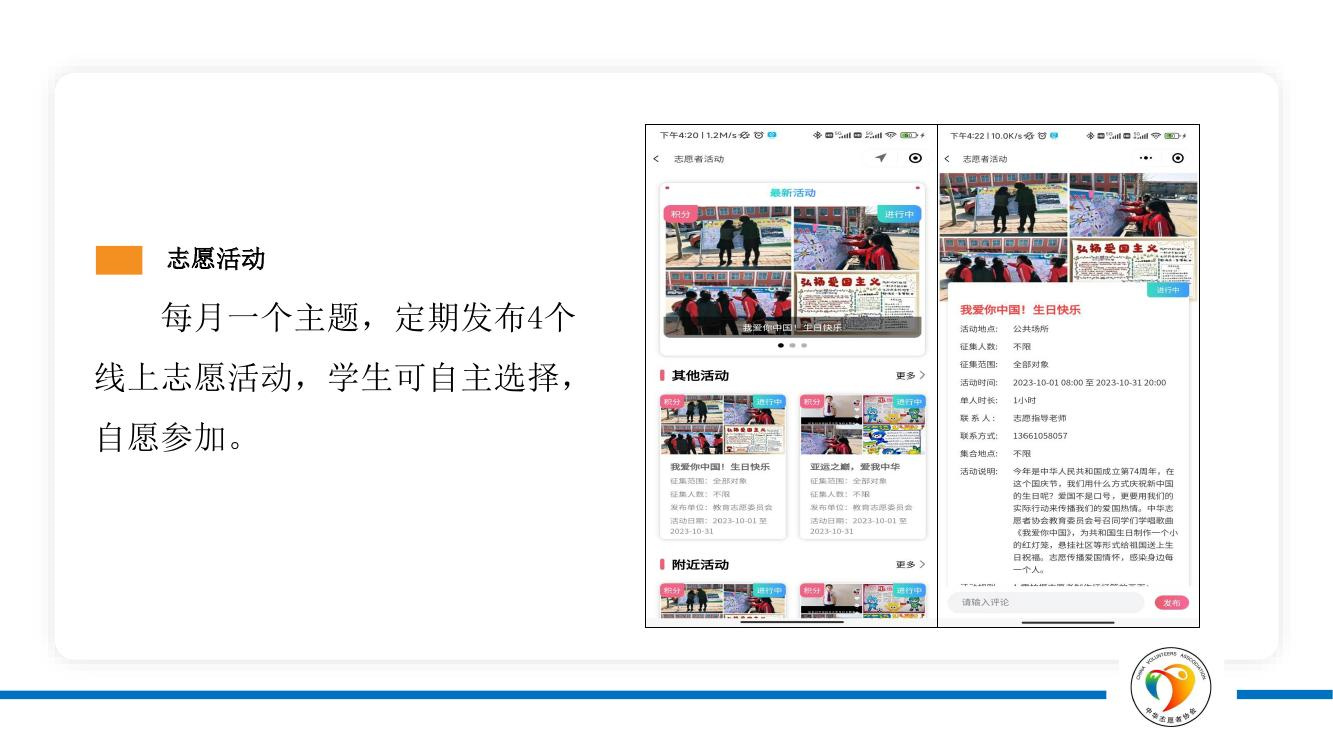Image resolution: width=1333 pixels, height=750 pixels.
Task: Click the 请输入评论 comment field
Action: (x=1046, y=602)
